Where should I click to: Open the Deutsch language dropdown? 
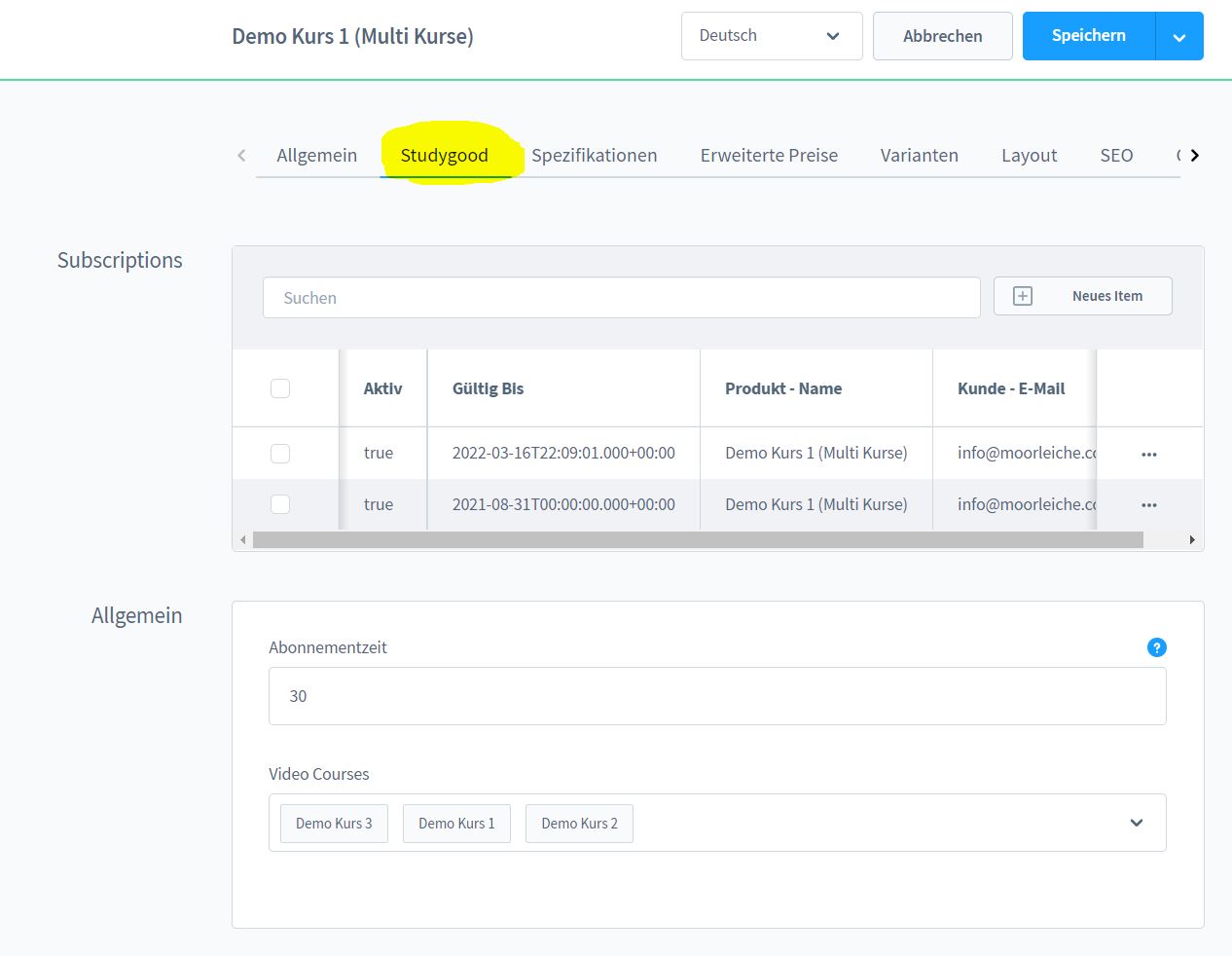771,36
